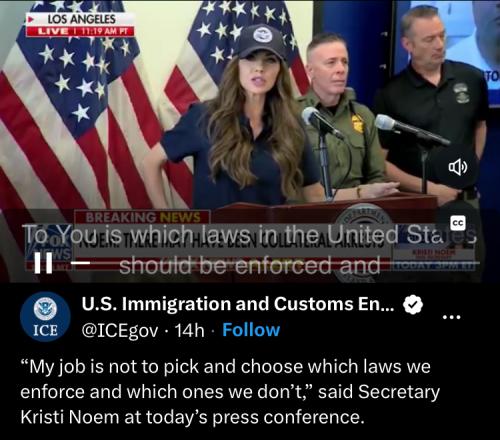The image size is (500, 440).
Task: Open the U.S. Immigration and Customs account name
Action: coord(238,304)
